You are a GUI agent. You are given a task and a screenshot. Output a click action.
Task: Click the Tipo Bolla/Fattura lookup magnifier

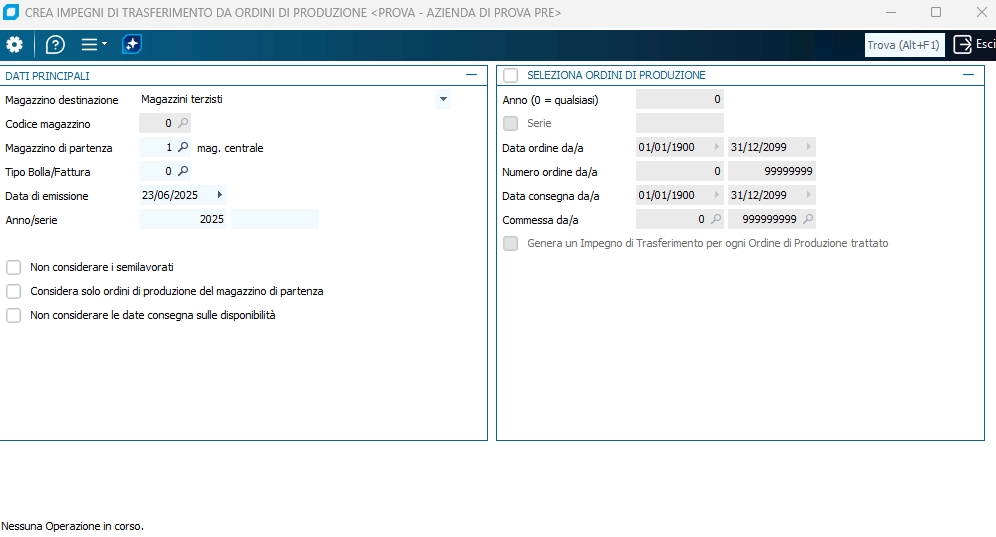183,171
